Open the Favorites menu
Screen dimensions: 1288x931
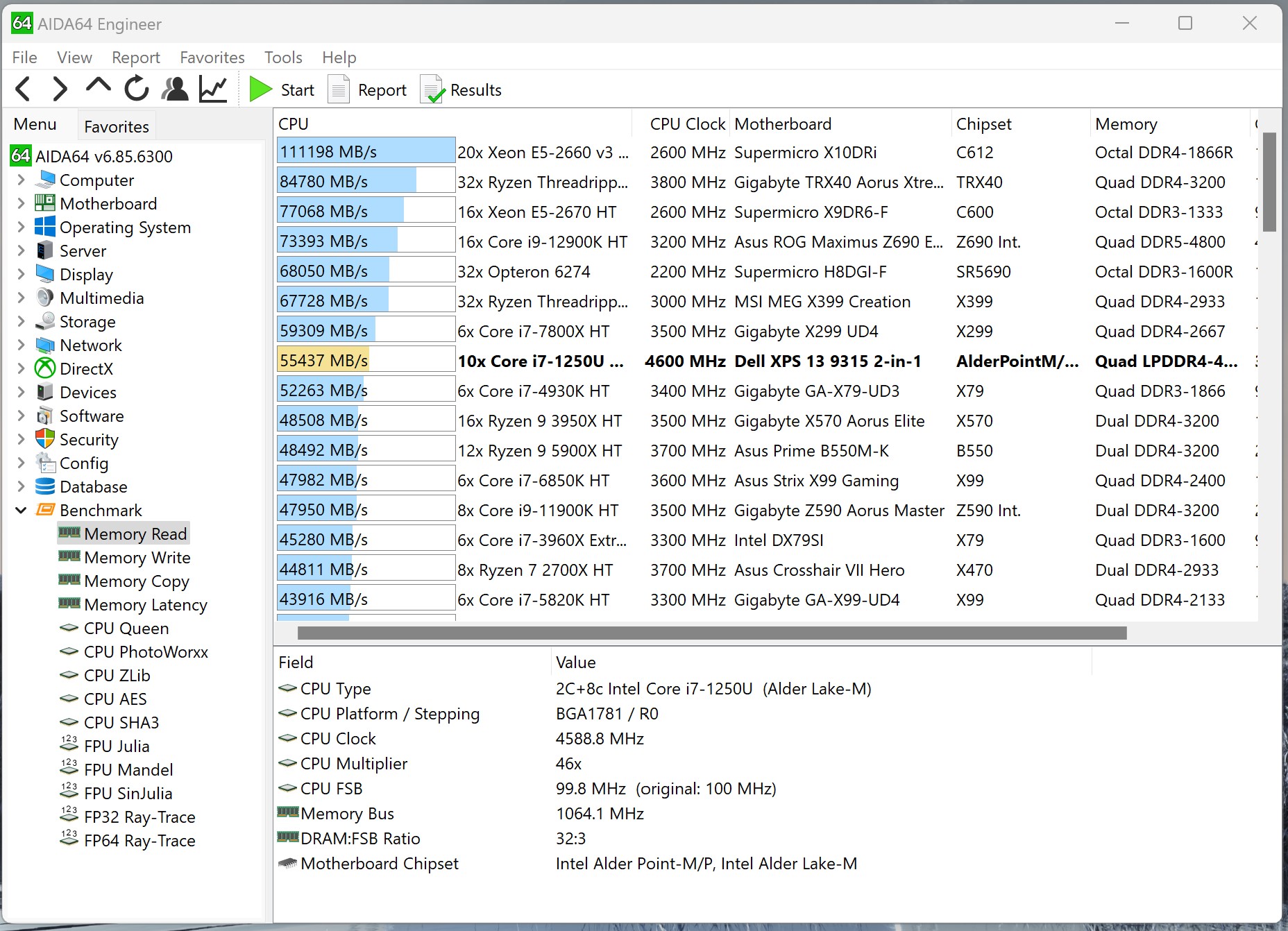tap(212, 57)
